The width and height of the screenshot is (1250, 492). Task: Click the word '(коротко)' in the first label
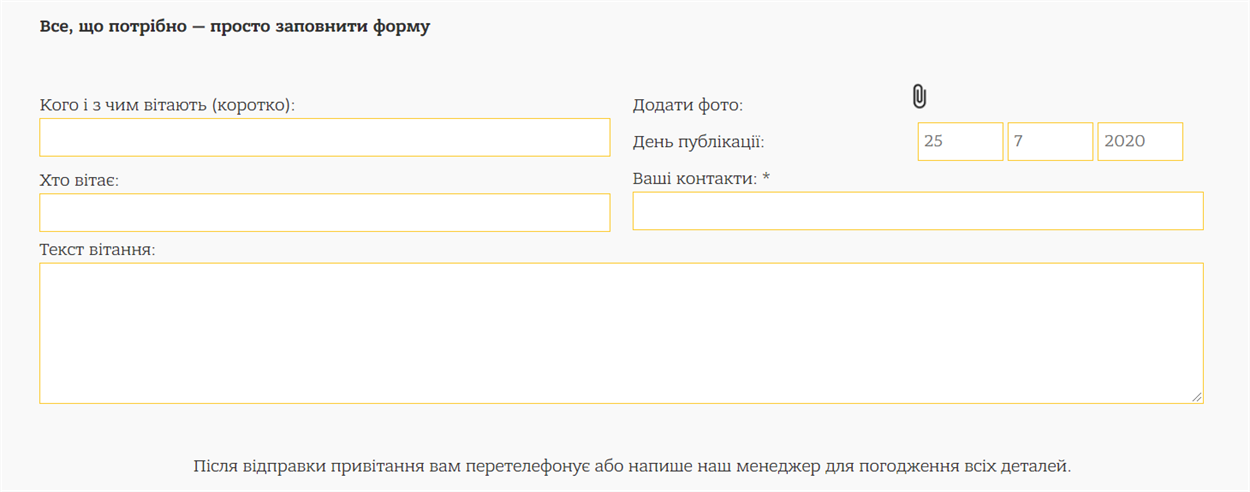[254, 104]
